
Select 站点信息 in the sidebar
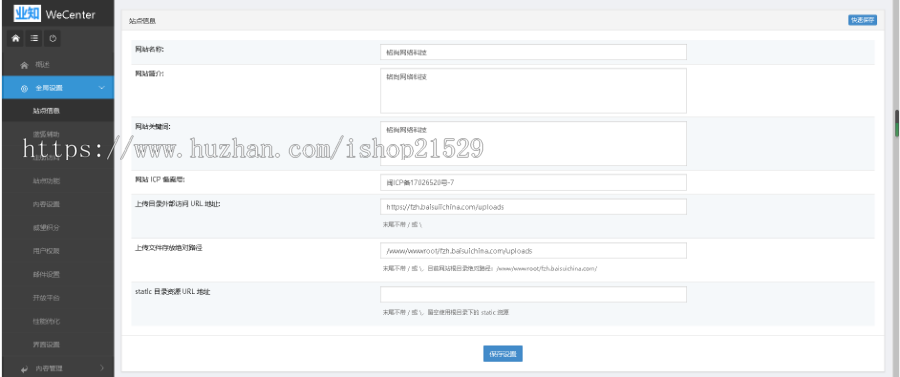[x=57, y=111]
